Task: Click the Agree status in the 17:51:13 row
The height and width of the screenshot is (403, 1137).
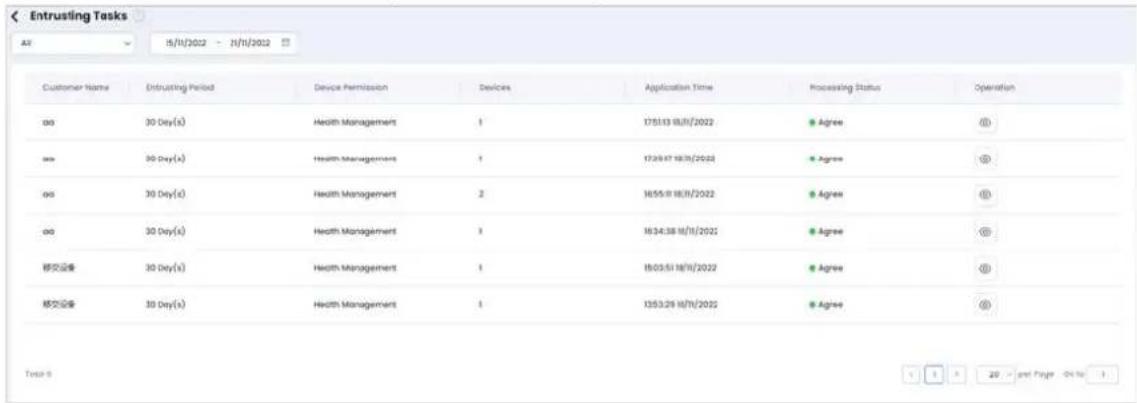Action: 827,122
